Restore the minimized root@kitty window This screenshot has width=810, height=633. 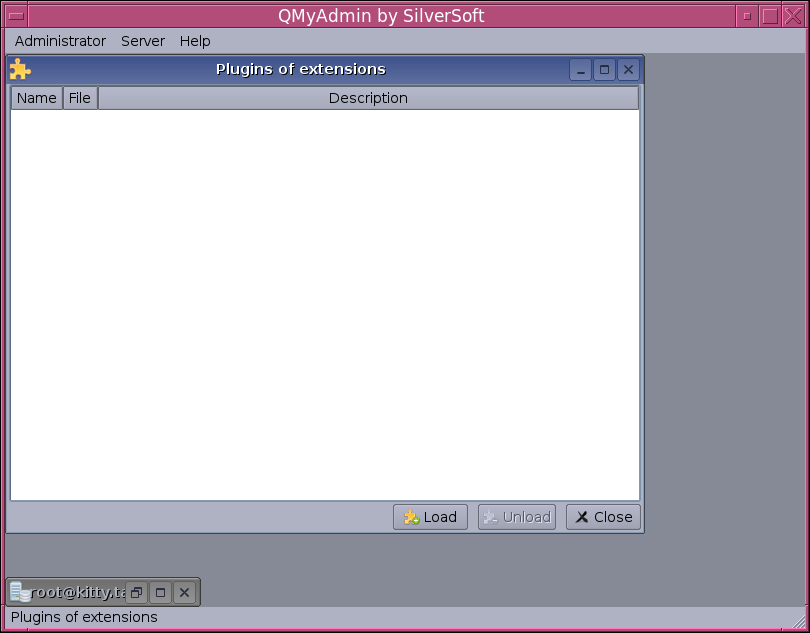137,592
